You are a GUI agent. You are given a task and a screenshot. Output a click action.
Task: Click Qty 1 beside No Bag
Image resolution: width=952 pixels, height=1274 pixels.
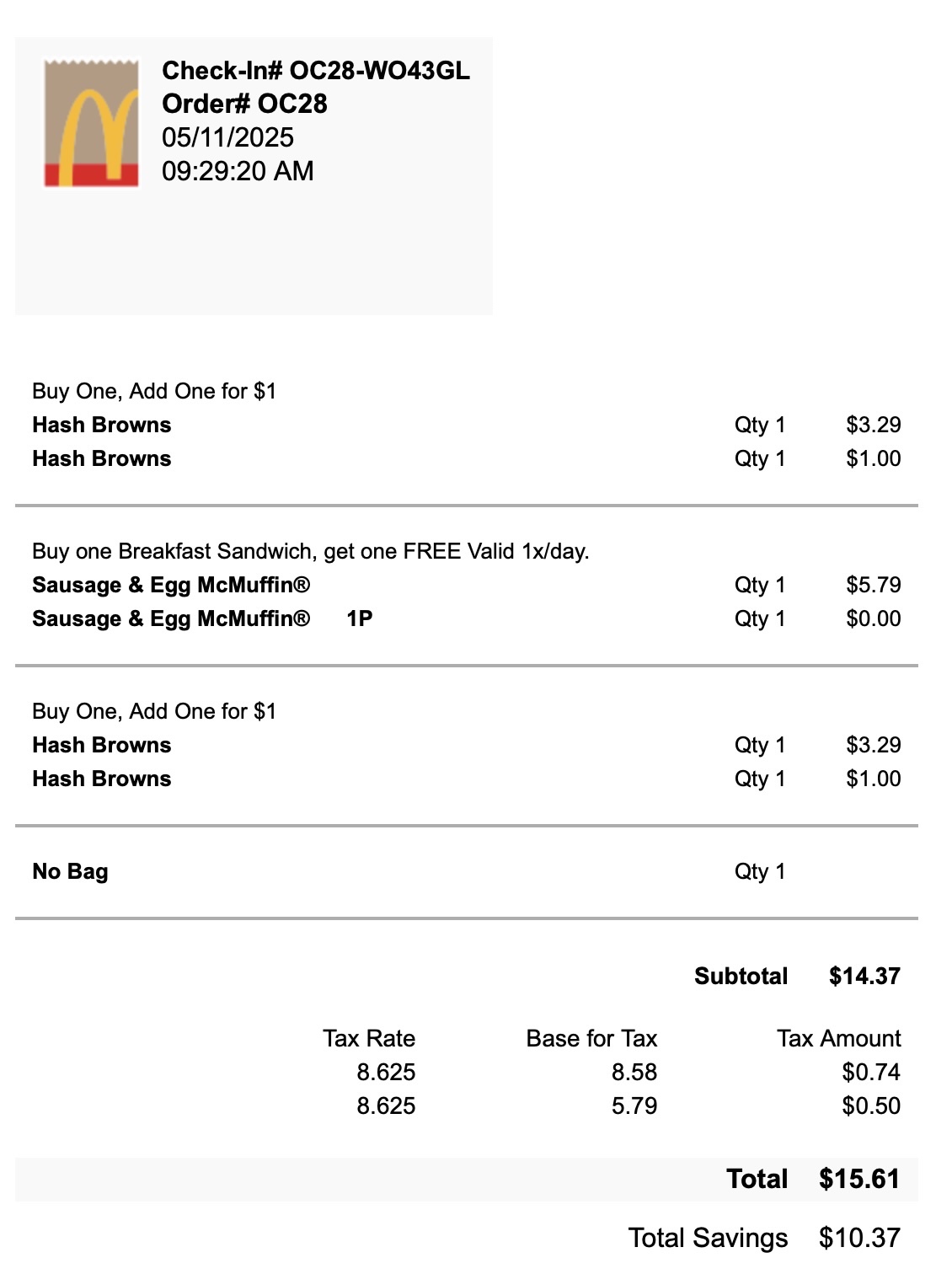(759, 871)
